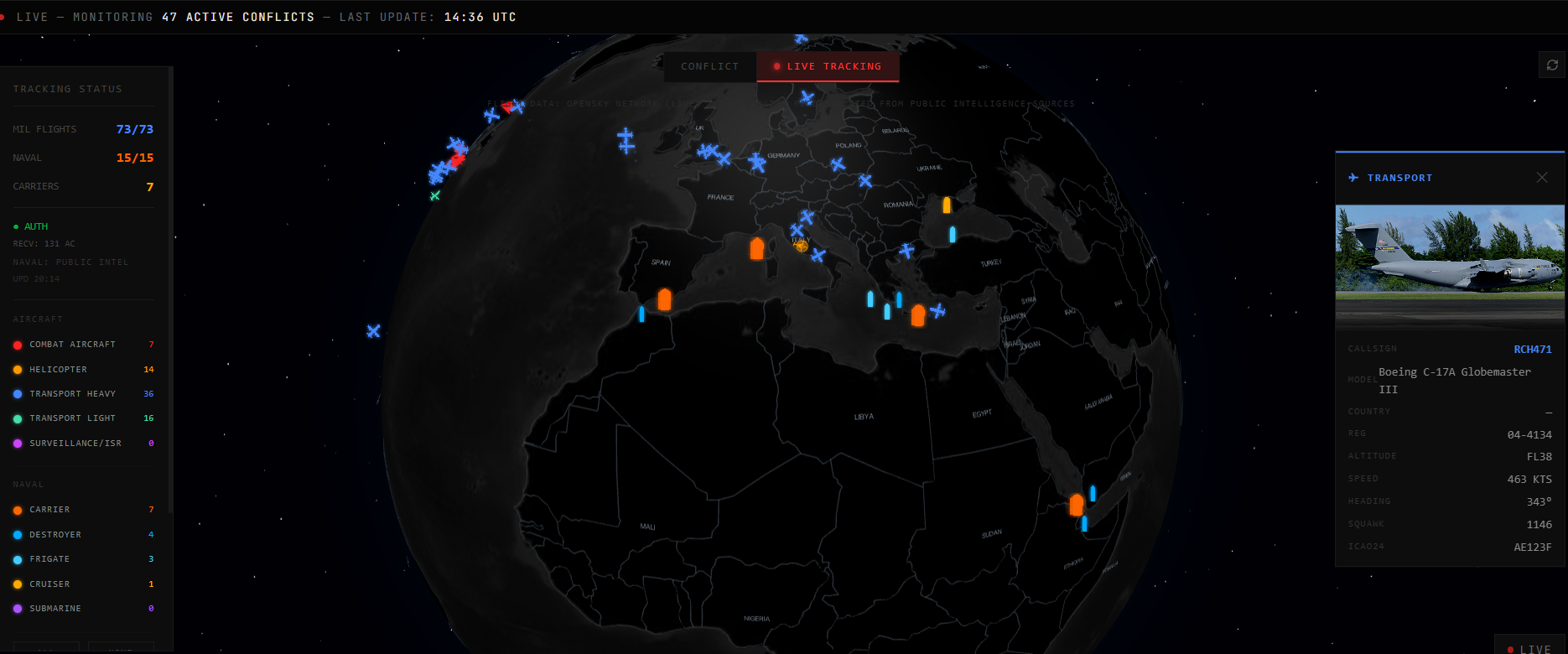Image resolution: width=1568 pixels, height=654 pixels.
Task: Click the refresh icon in top-right corner
Action: pos(1552,65)
